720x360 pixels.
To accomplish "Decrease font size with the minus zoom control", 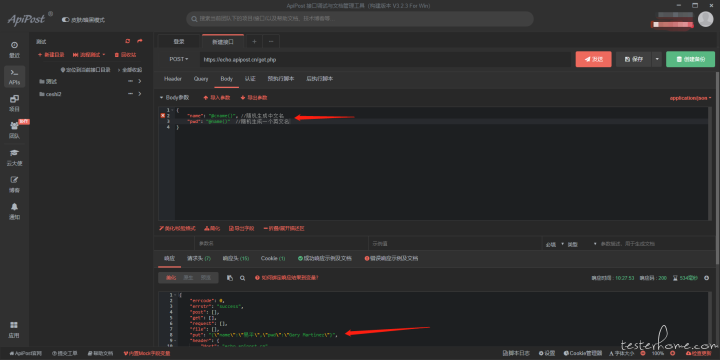I will pos(643,354).
